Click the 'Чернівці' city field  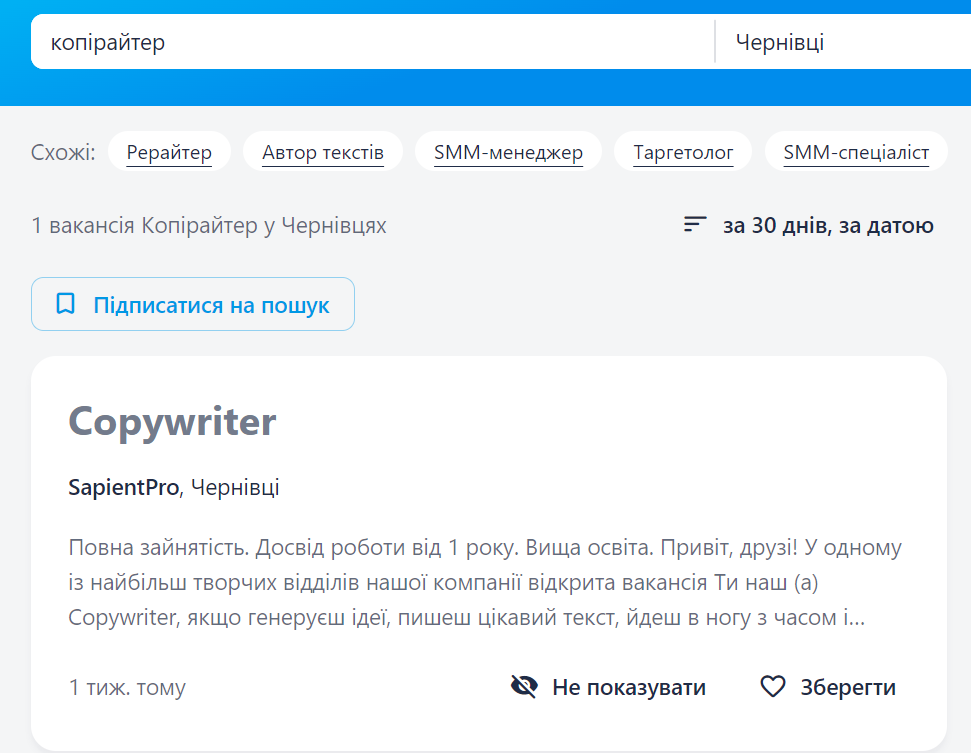(840, 42)
